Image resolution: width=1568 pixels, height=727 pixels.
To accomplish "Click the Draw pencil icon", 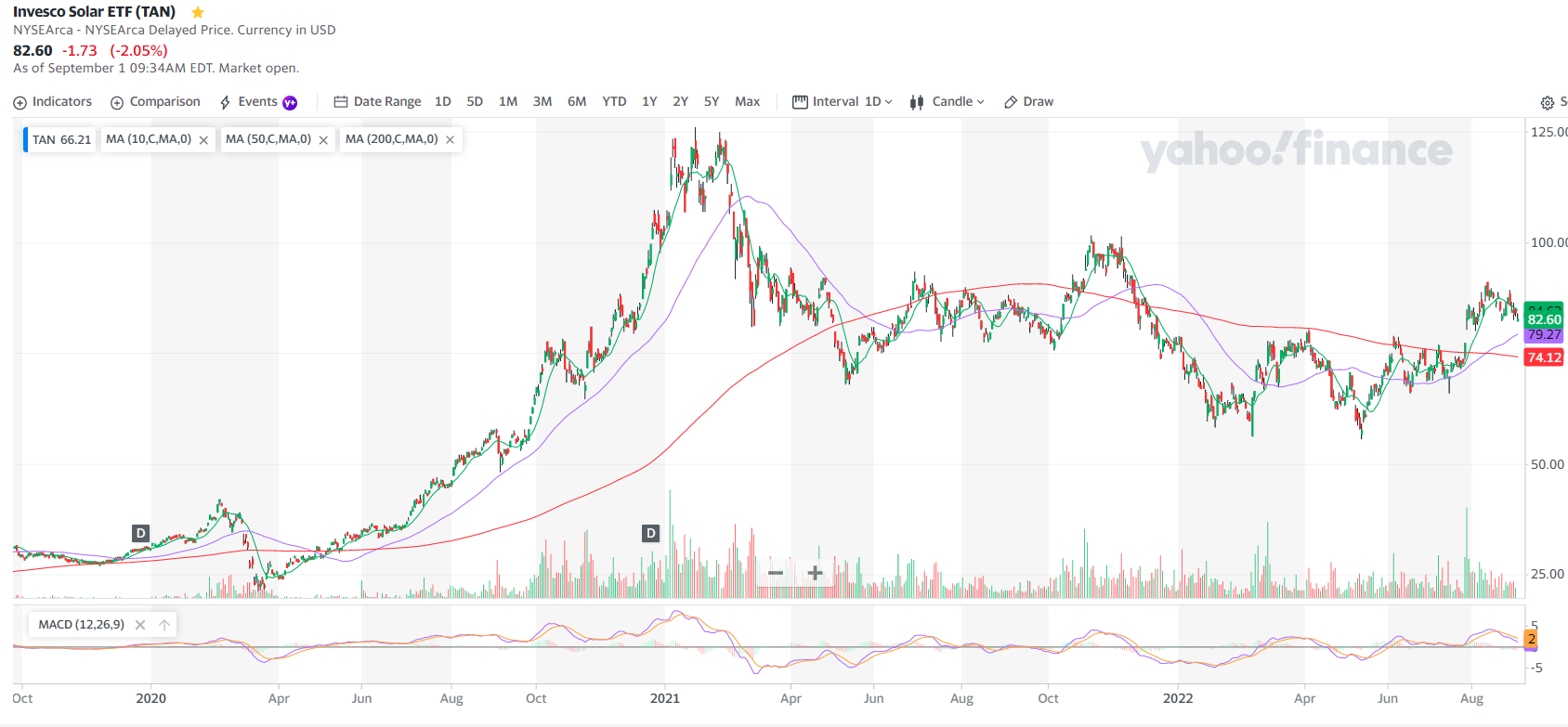I will click(x=1011, y=102).
